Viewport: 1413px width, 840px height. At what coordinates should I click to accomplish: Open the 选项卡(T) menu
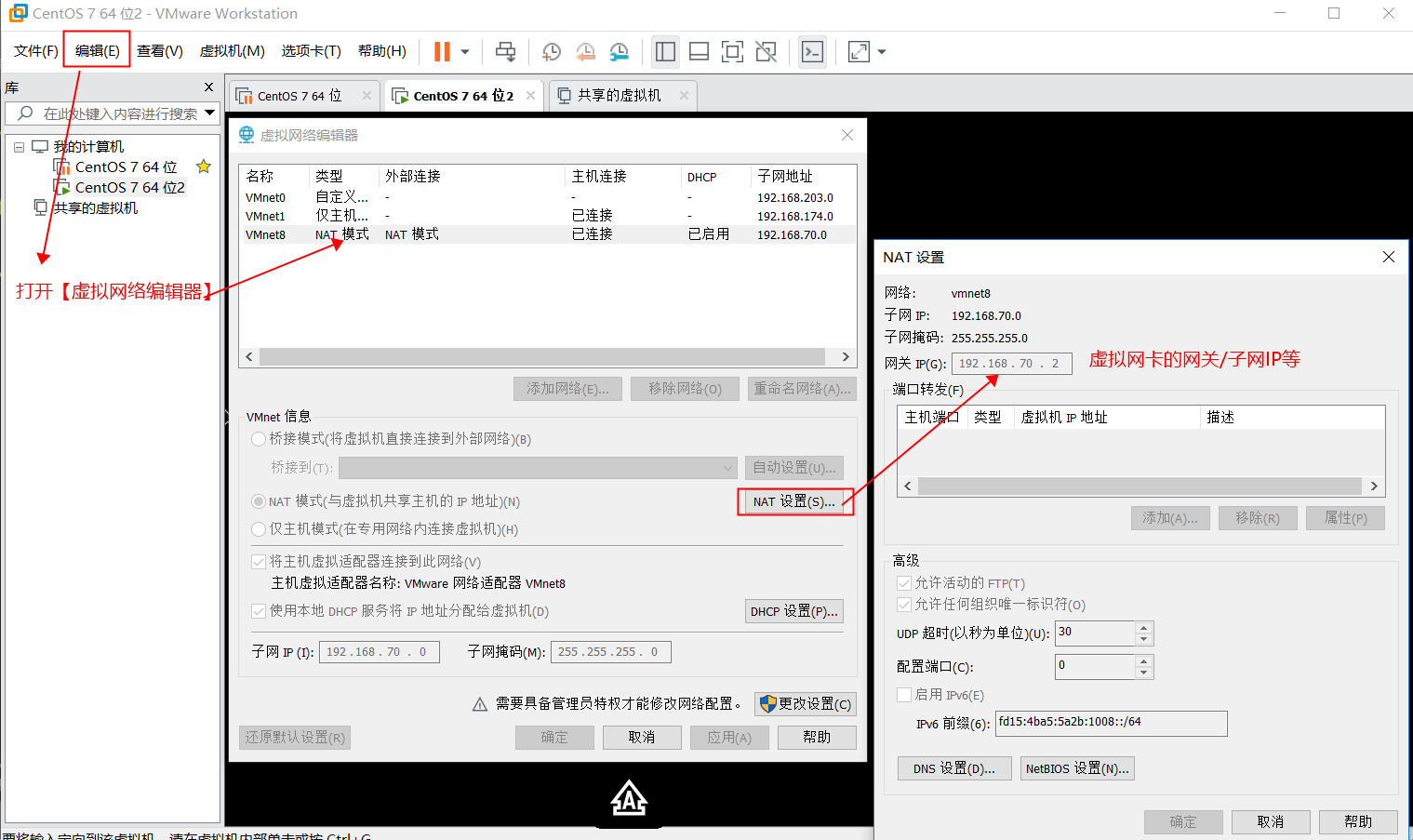click(312, 51)
